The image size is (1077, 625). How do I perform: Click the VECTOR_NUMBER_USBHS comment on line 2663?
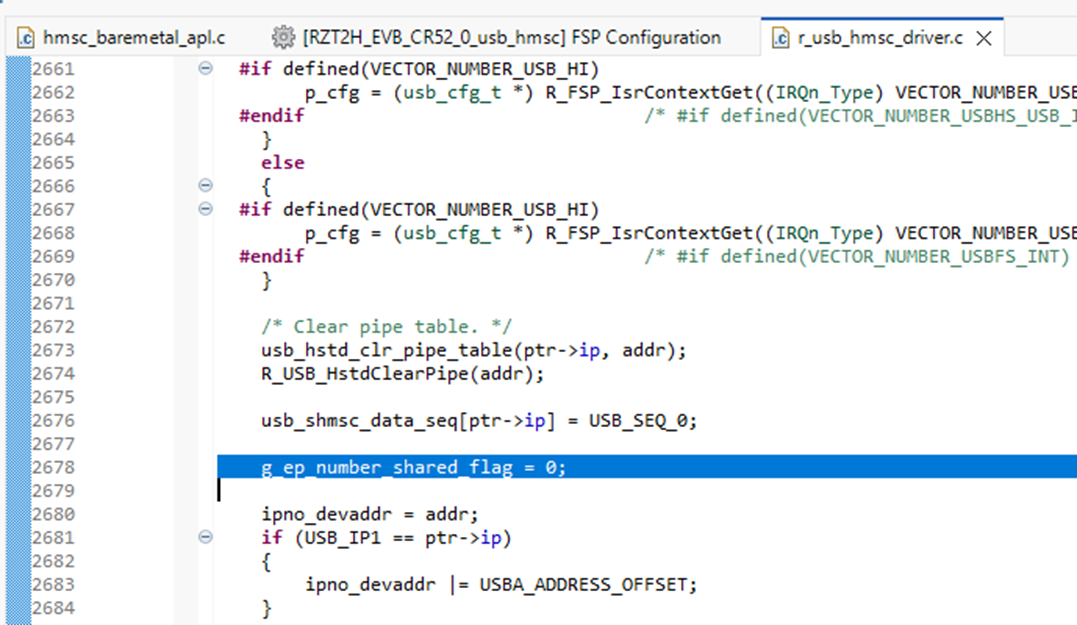tap(860, 115)
